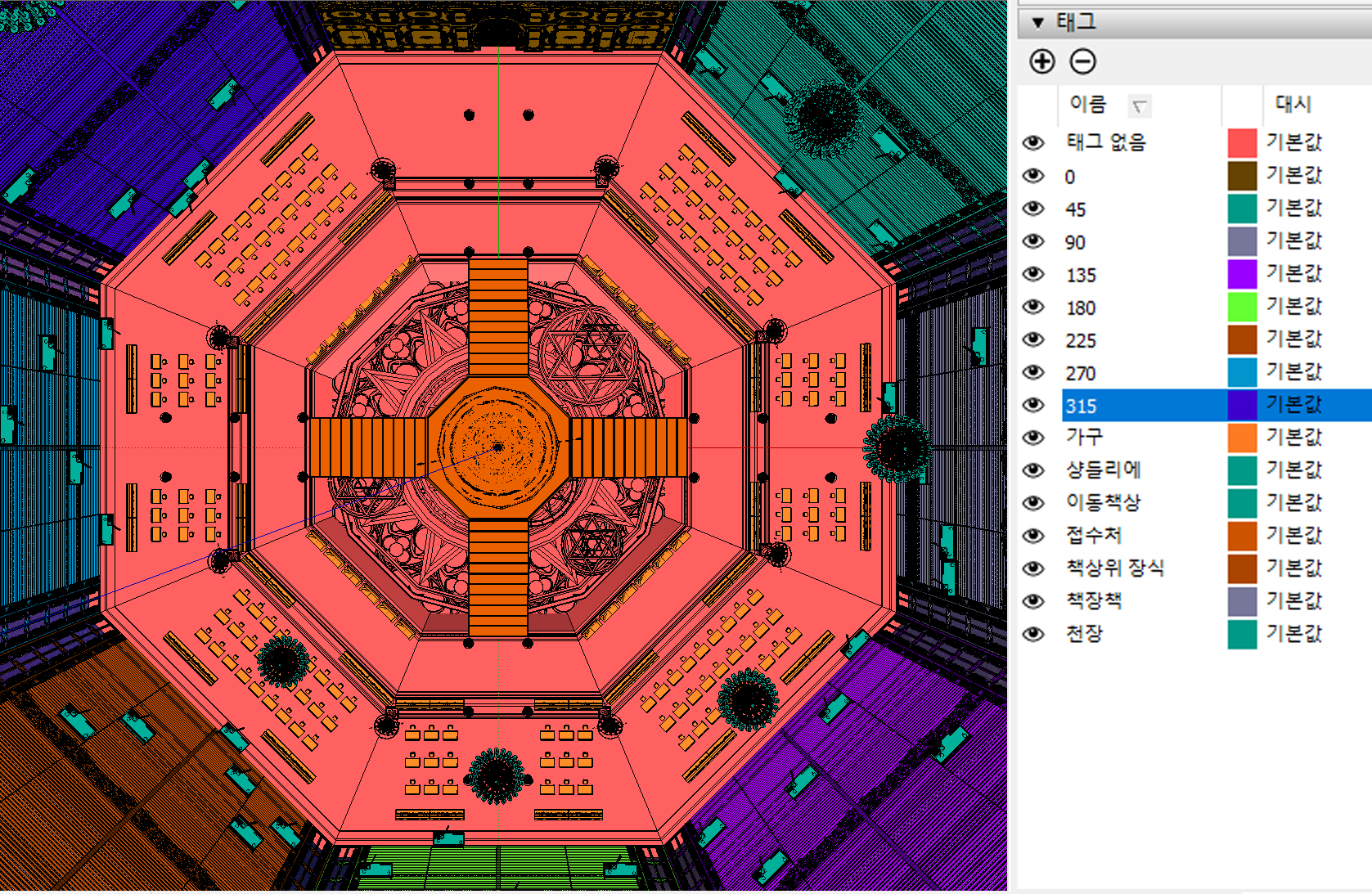Collapse the 태그 panel triangle
Image resolution: width=1372 pixels, height=894 pixels.
point(1037,23)
